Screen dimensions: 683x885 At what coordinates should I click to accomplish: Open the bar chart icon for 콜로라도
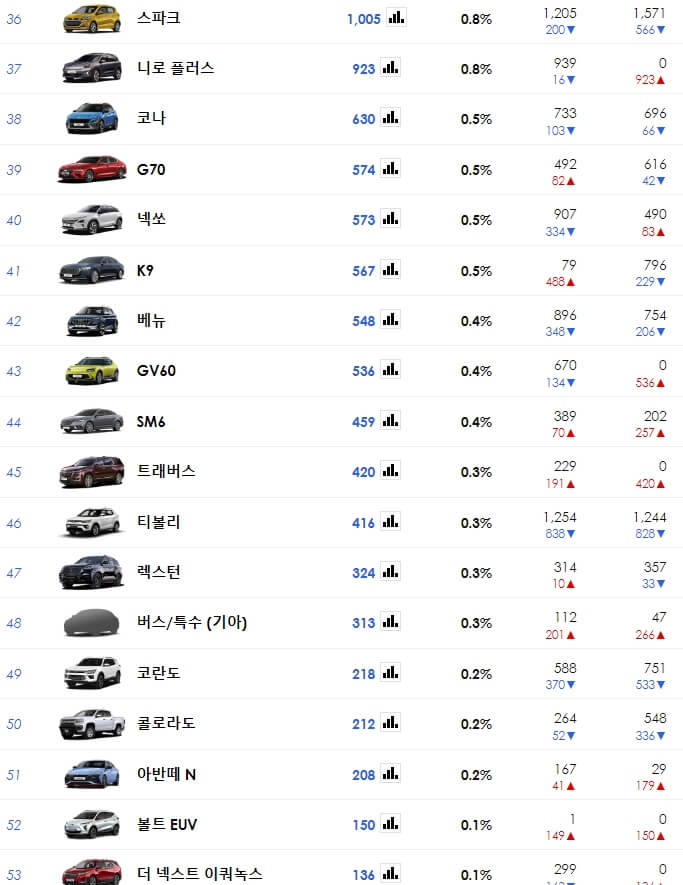click(390, 722)
